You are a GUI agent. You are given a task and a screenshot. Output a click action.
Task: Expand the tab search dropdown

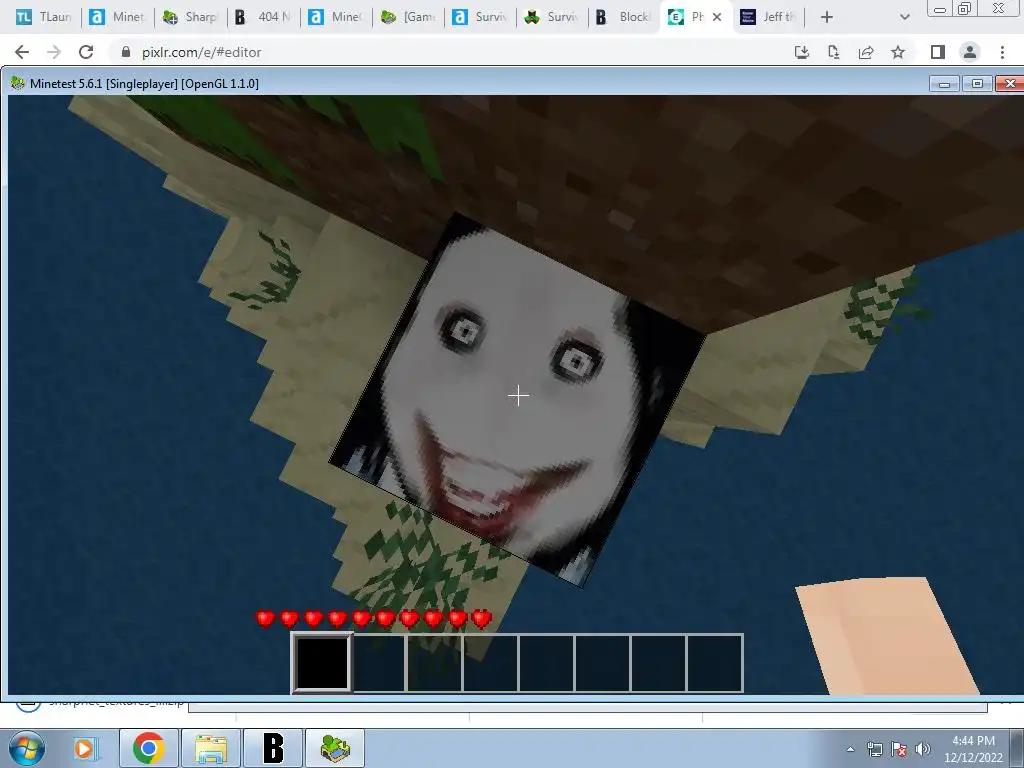904,17
